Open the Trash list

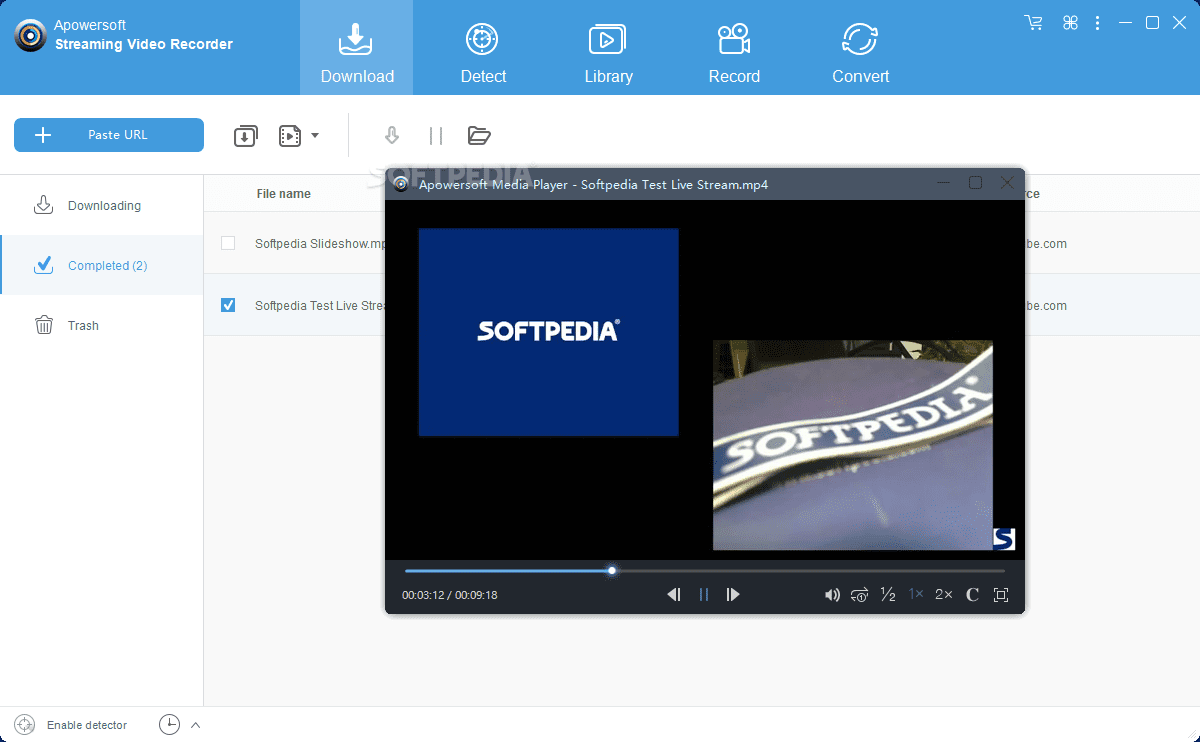102,325
